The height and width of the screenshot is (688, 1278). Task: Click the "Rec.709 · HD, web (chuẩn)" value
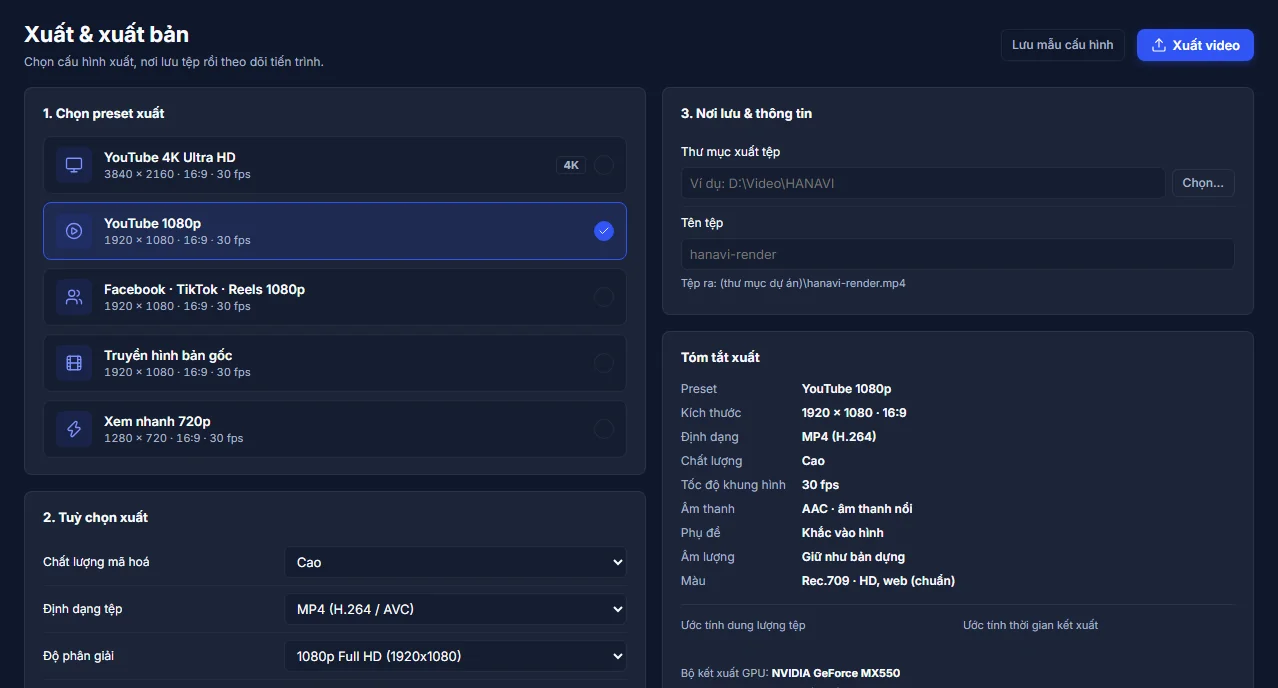click(x=878, y=581)
